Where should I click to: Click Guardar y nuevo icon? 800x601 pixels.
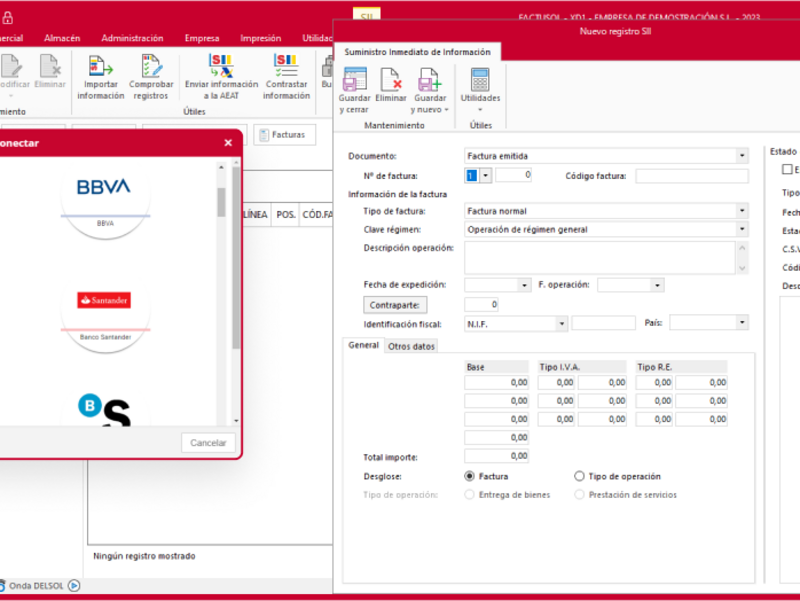tap(430, 80)
